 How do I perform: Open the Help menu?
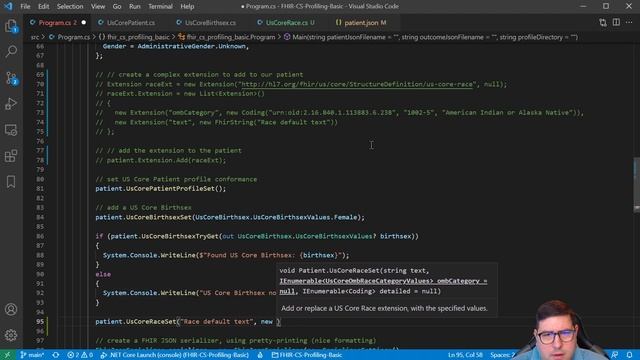click(187, 7)
